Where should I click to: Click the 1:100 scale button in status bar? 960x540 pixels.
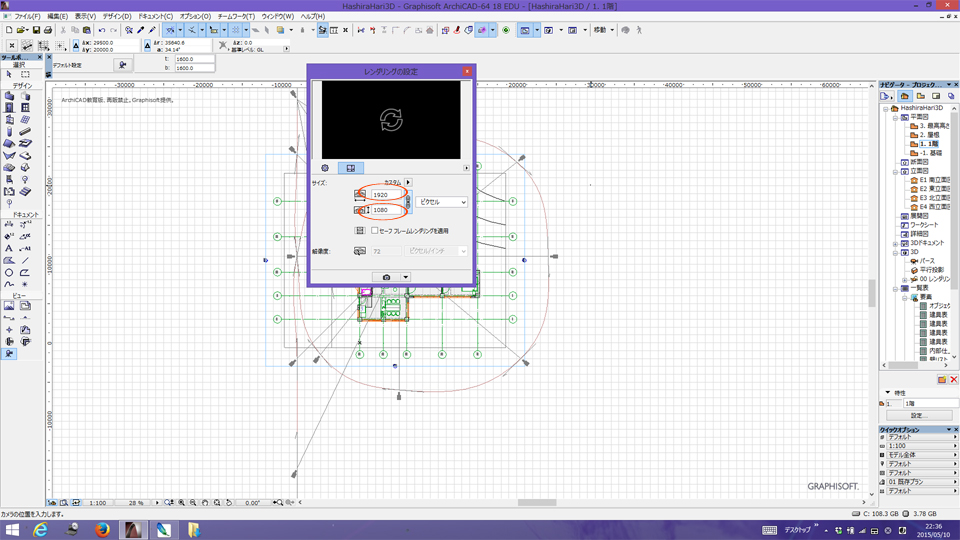(x=98, y=503)
